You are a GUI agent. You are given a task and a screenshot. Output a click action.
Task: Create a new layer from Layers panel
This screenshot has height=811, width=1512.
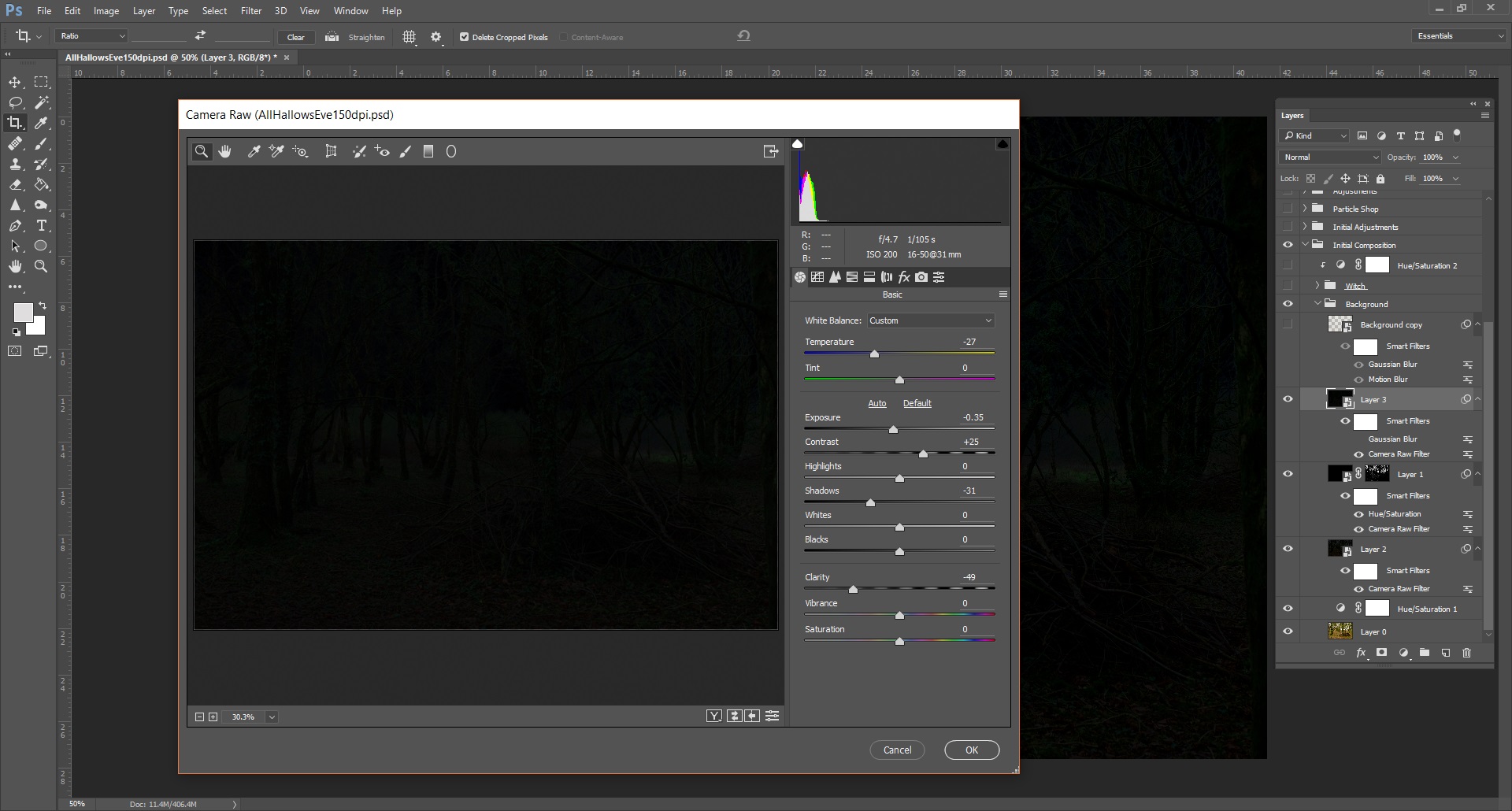[1445, 653]
